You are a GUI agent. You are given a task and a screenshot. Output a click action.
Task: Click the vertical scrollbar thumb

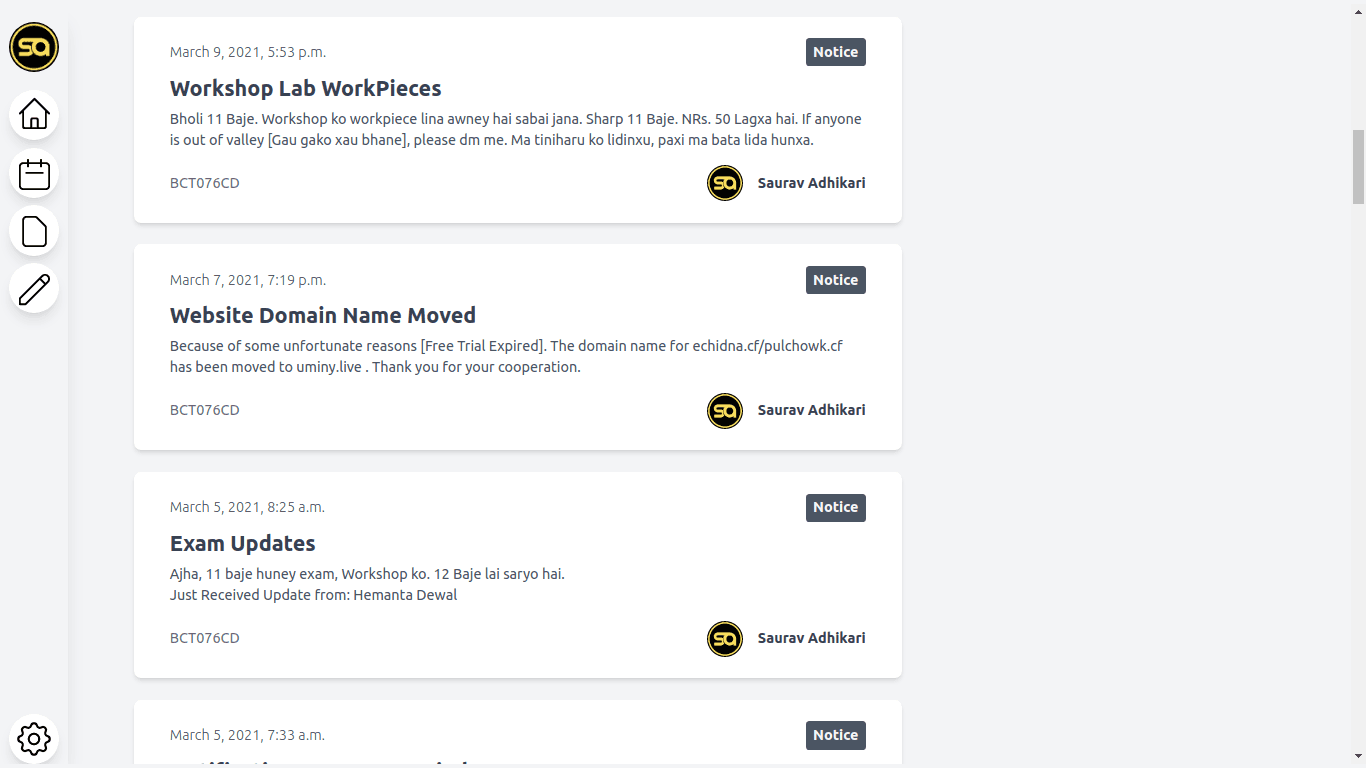pos(1358,166)
